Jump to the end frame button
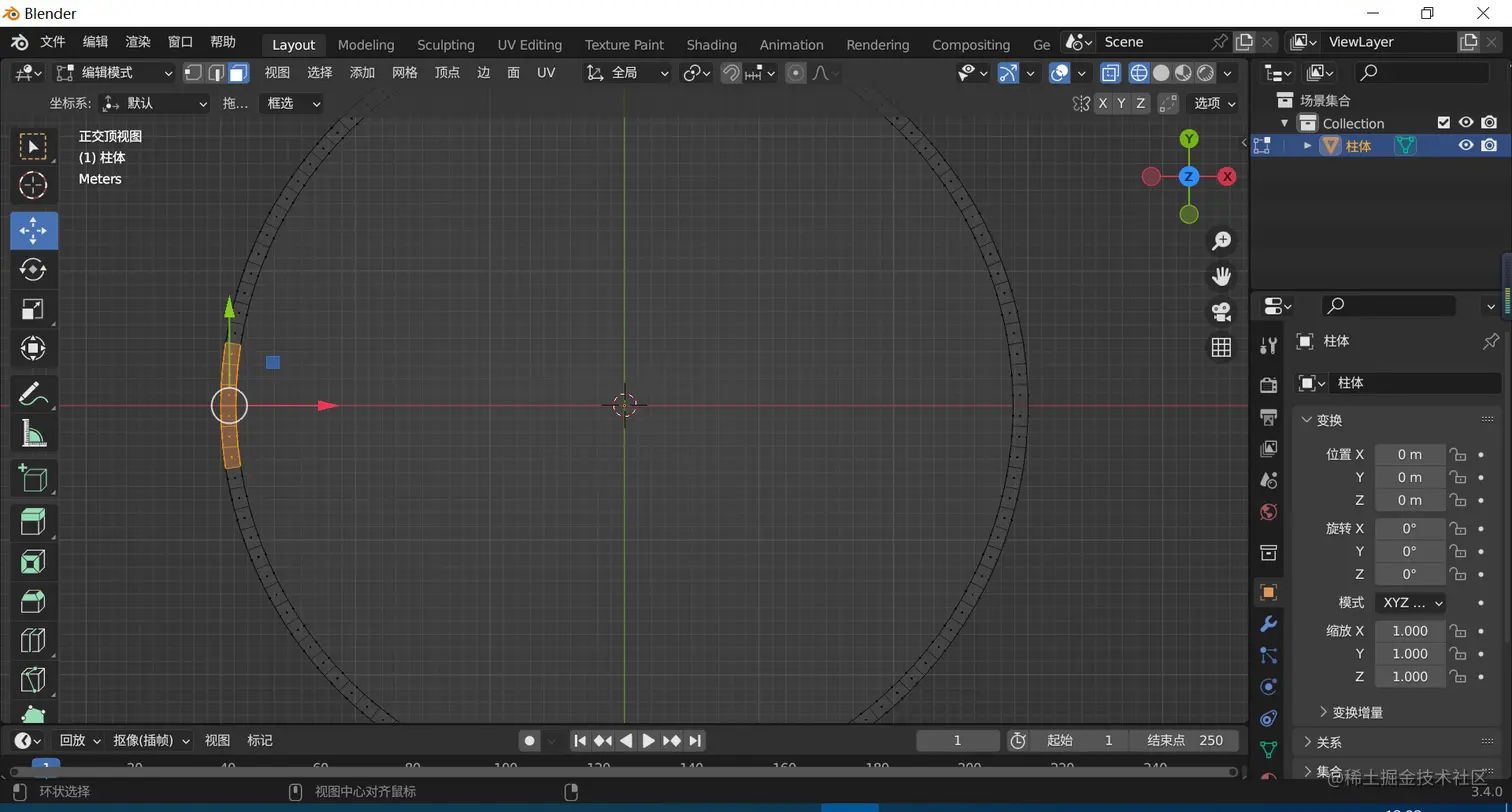 point(695,740)
